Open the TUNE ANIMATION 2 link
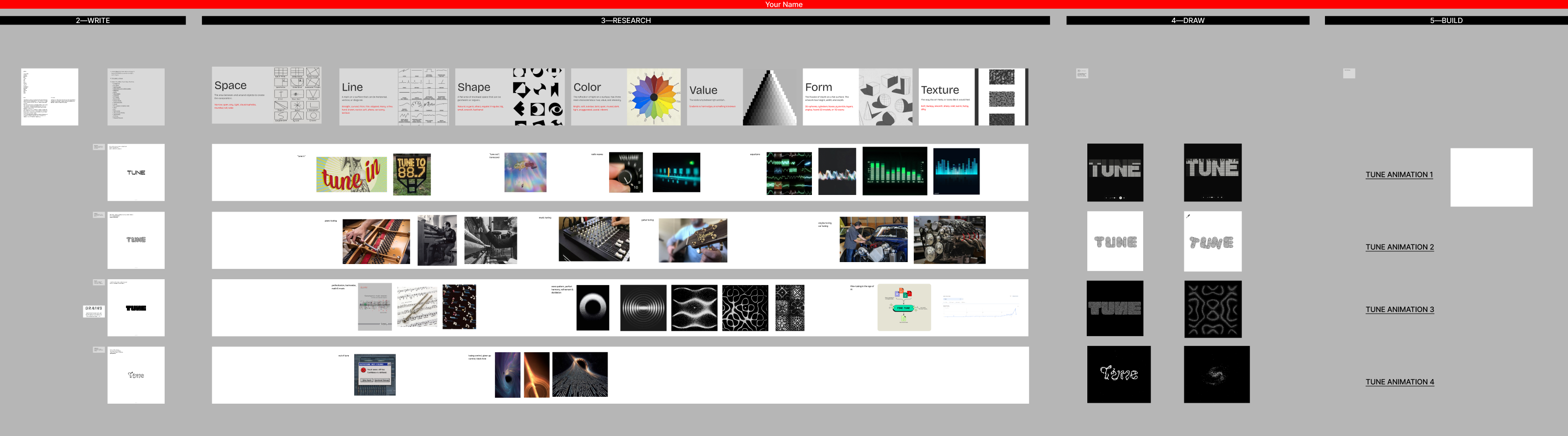 (1399, 247)
